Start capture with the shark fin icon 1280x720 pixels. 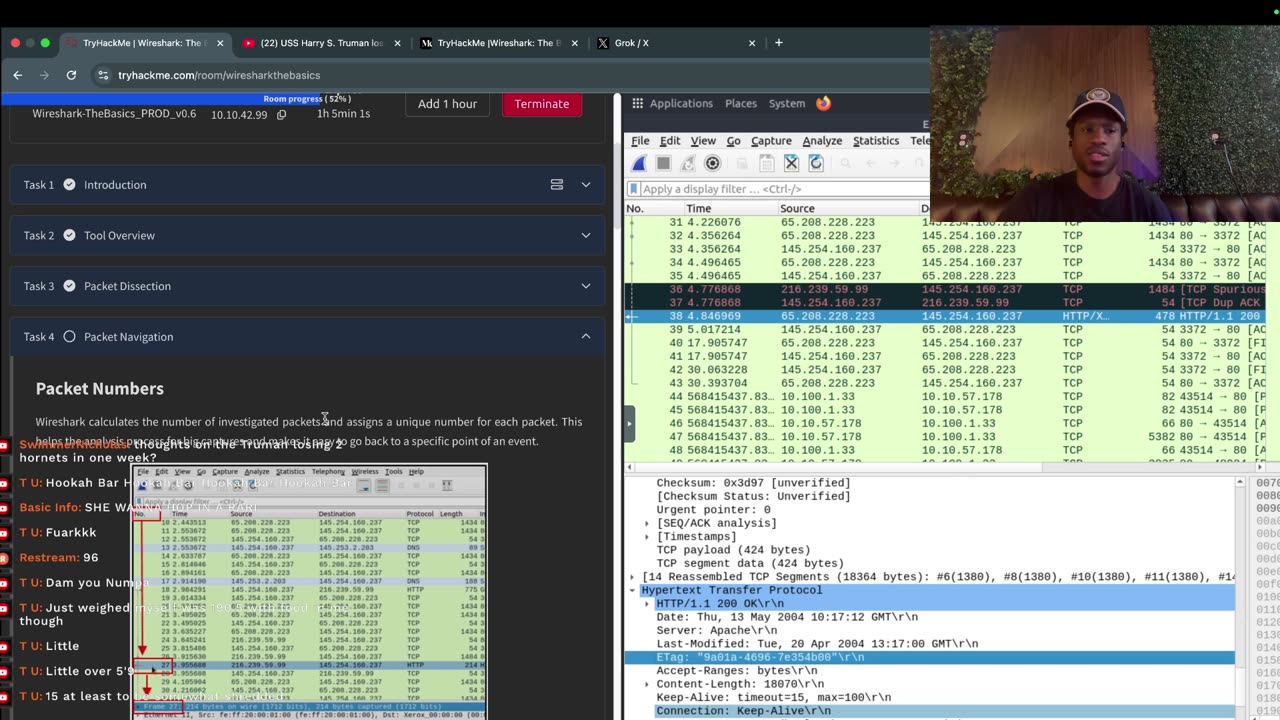pos(638,163)
